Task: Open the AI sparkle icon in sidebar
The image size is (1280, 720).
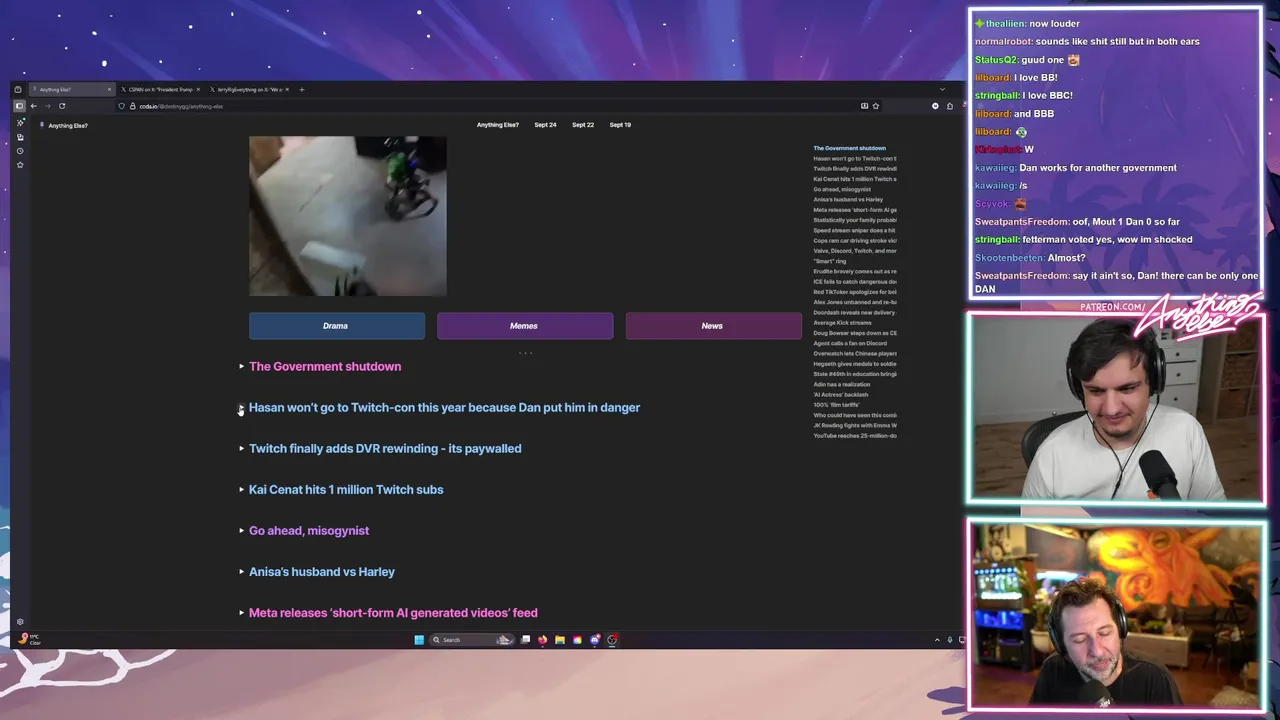Action: click(x=20, y=122)
